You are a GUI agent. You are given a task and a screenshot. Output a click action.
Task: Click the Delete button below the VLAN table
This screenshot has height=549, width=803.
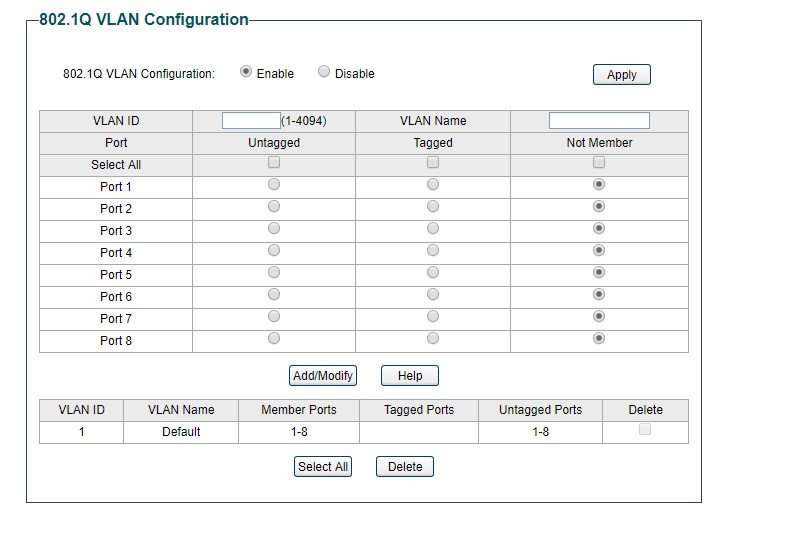[x=405, y=467]
